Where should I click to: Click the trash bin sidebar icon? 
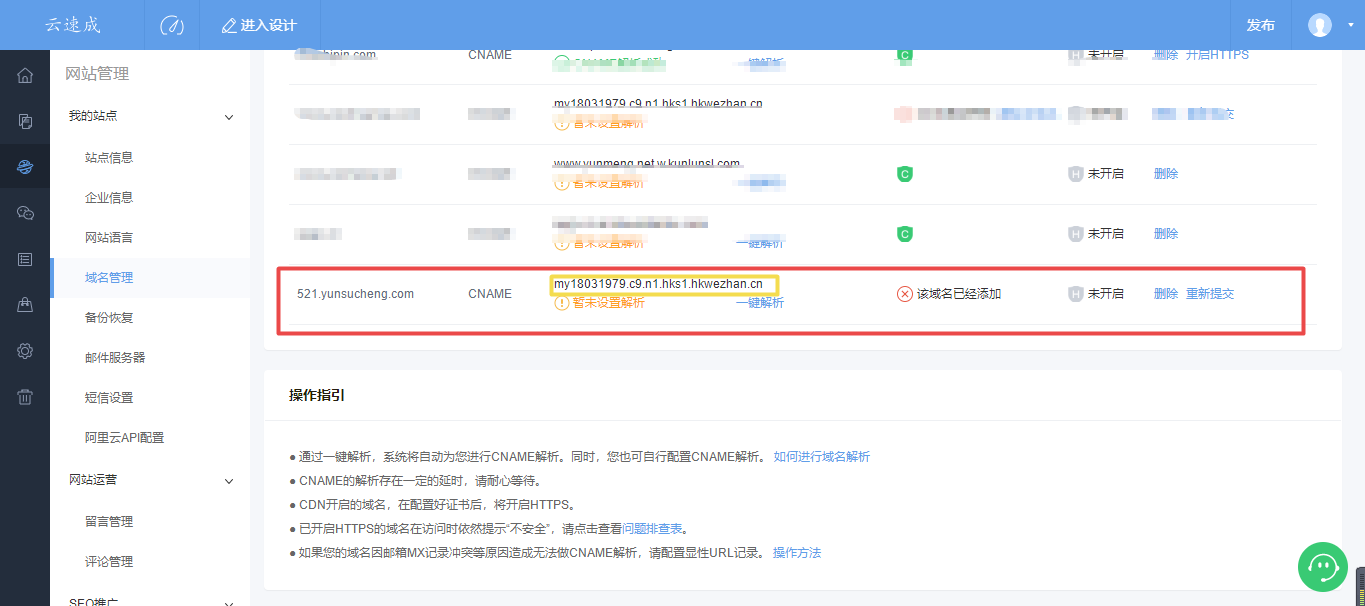(x=25, y=397)
